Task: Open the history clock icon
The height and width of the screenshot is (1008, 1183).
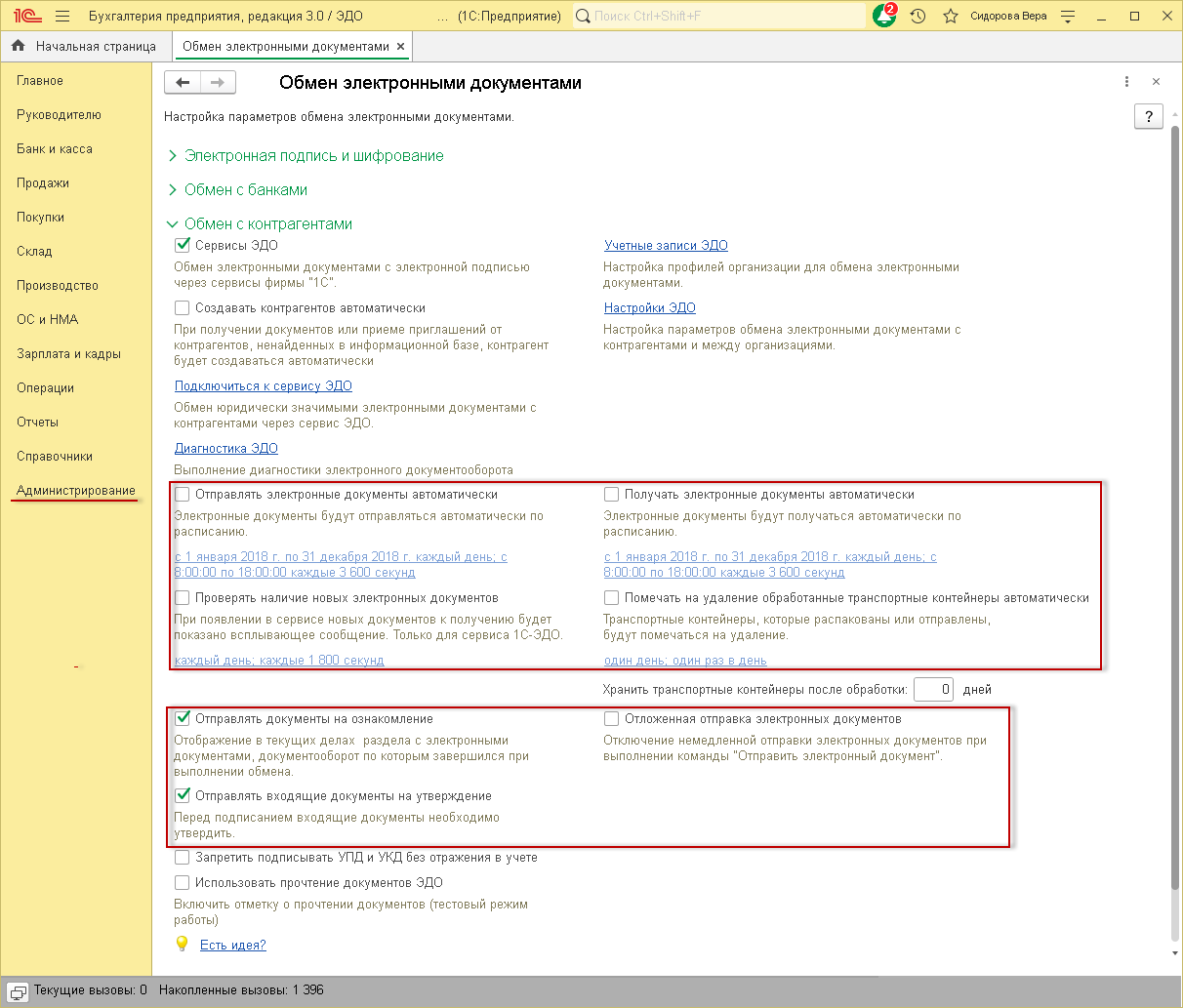Action: (918, 16)
